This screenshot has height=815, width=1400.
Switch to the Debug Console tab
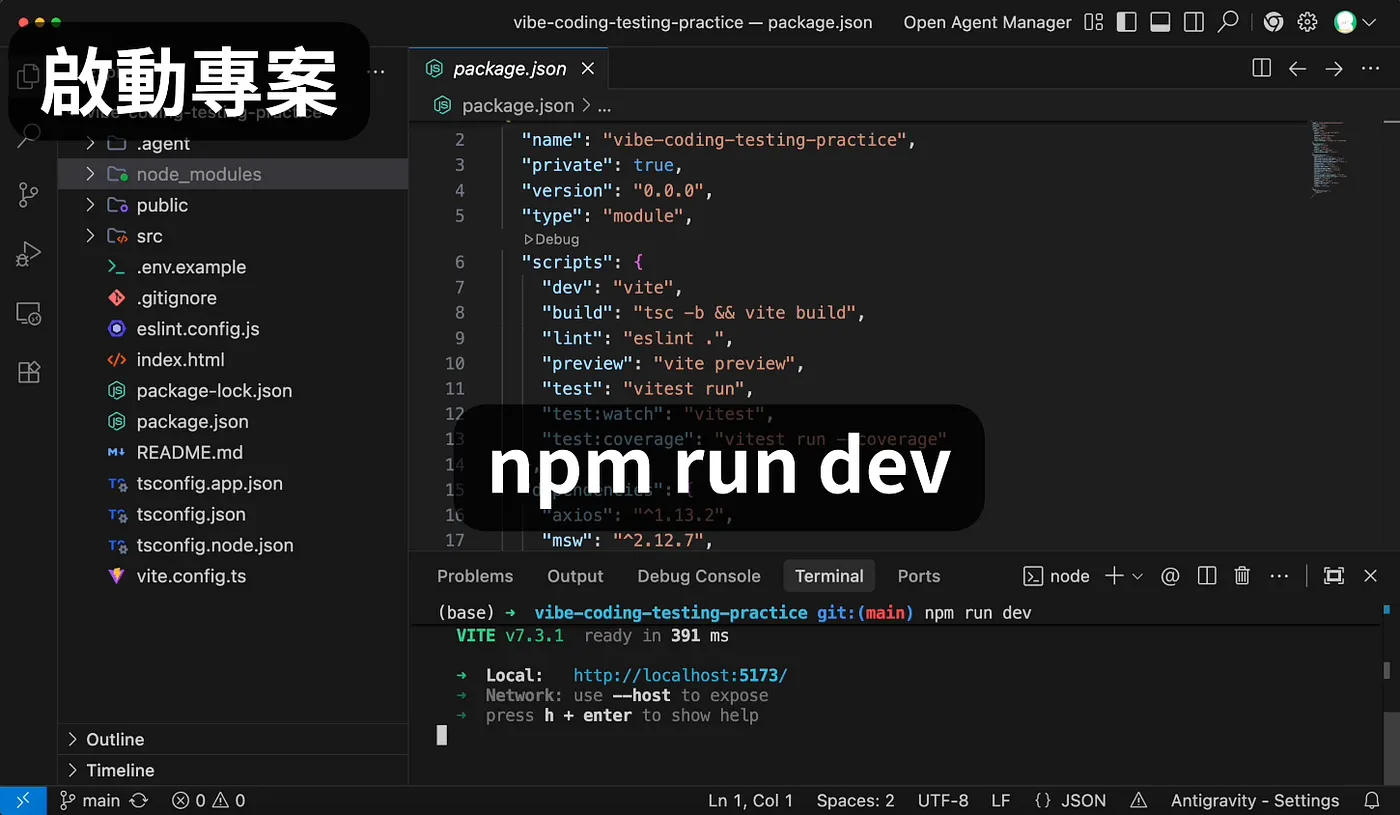699,576
